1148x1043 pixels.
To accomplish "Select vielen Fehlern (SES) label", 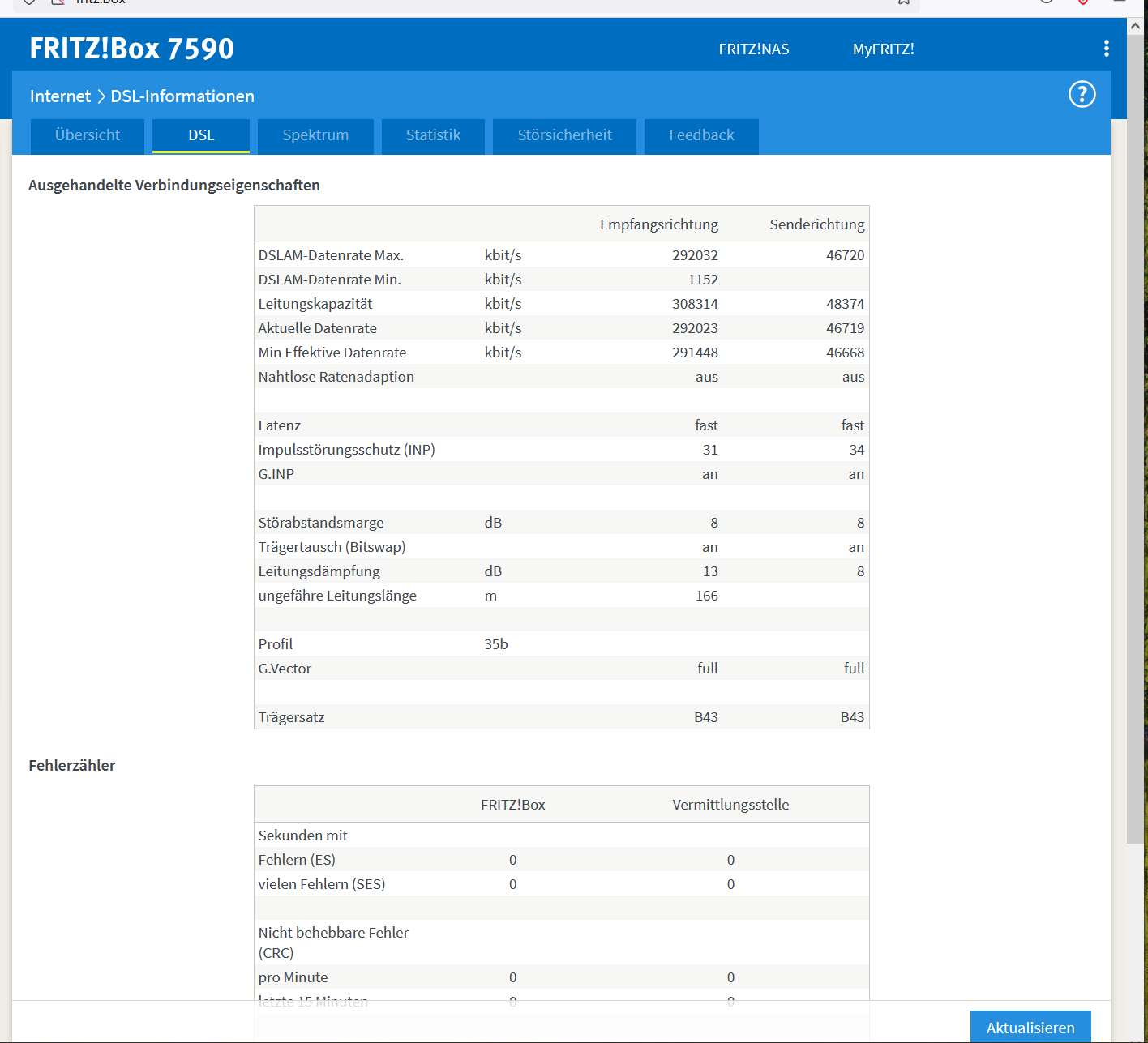I will [322, 884].
